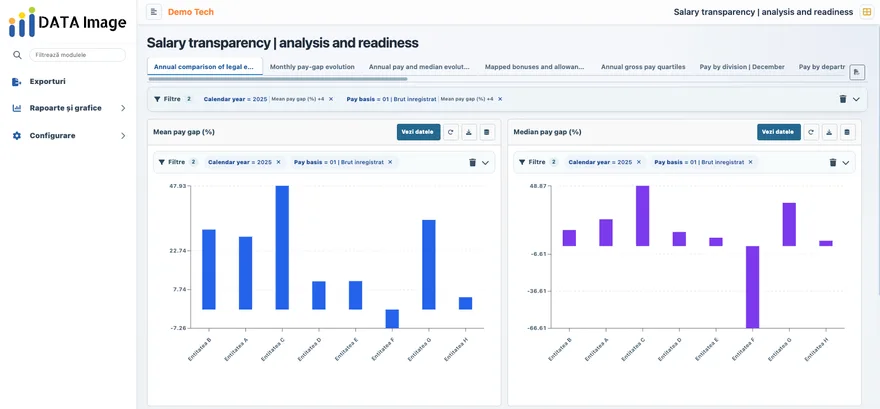Viewport: 880px width, 409px height.
Task: Click the global Filtre count badge 2
Action: coord(189,99)
